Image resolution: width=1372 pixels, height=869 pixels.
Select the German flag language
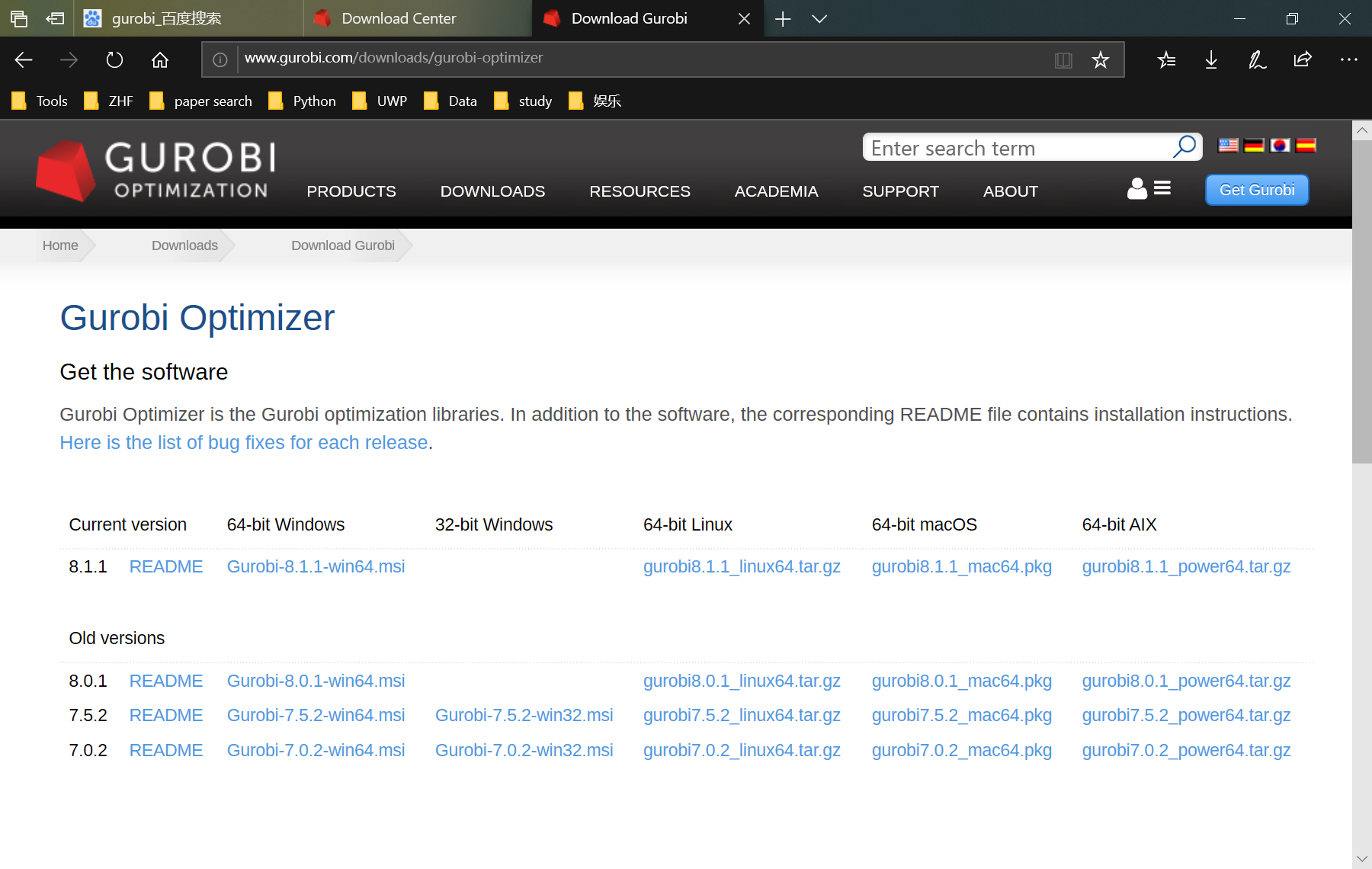click(x=1254, y=145)
